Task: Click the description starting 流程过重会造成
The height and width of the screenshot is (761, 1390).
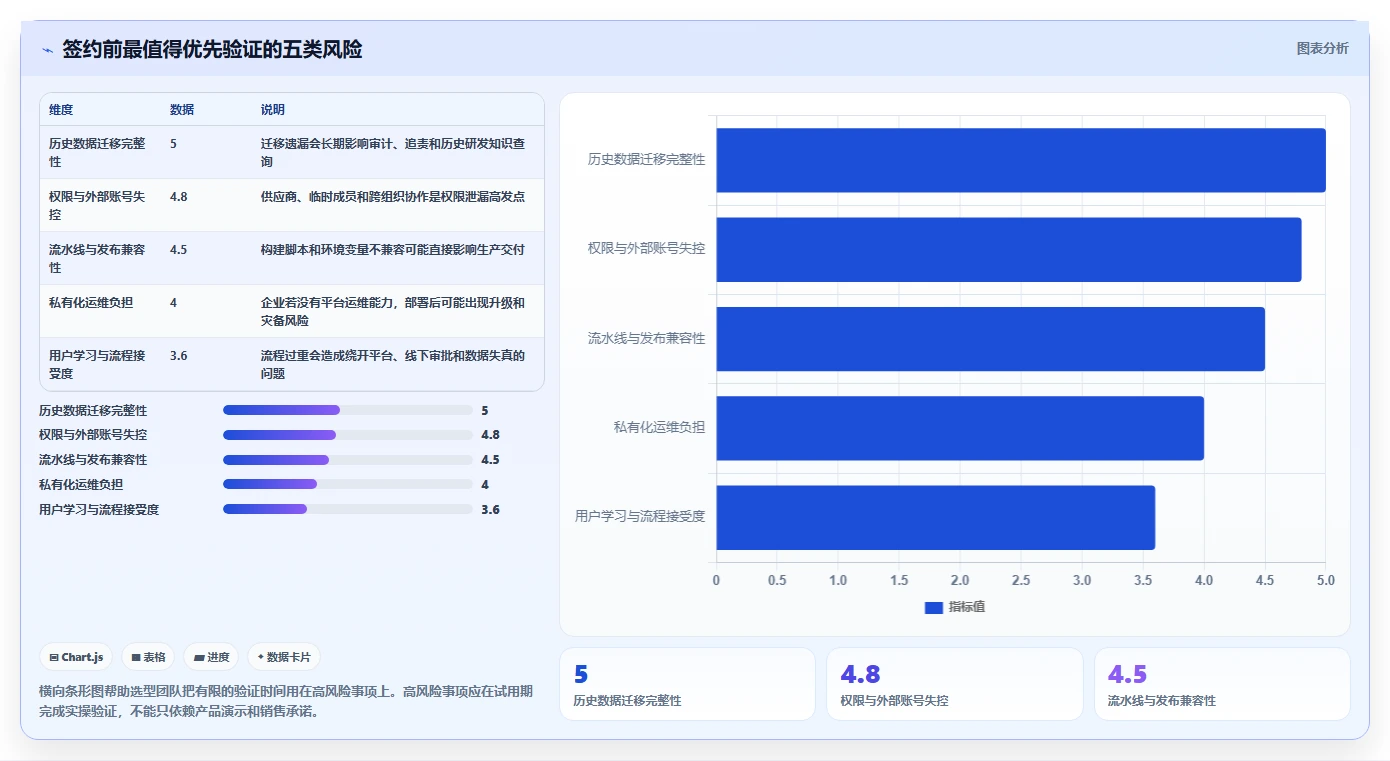Action: tap(393, 364)
